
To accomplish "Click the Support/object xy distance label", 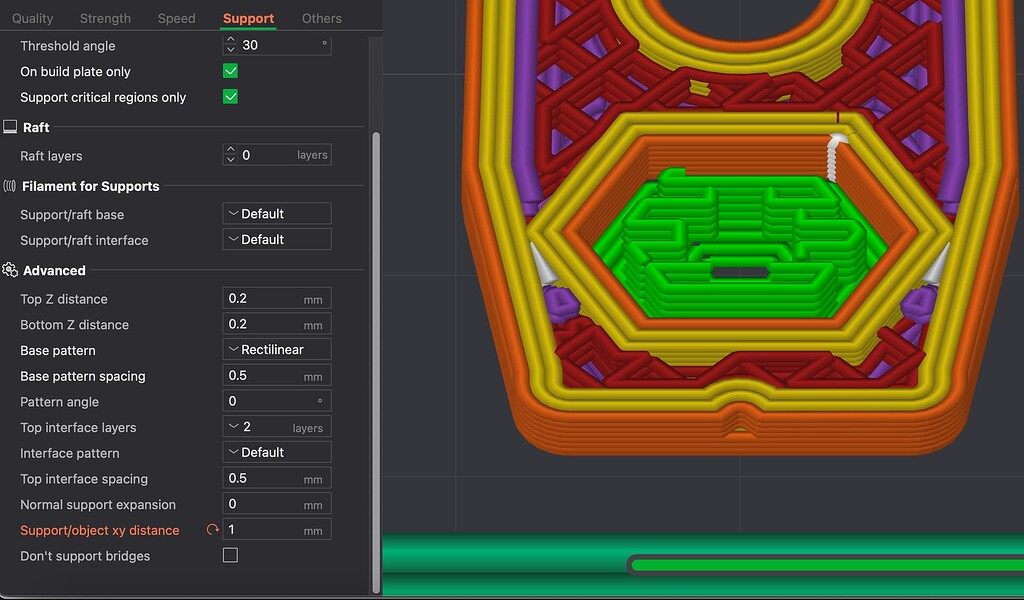I will click(x=99, y=530).
